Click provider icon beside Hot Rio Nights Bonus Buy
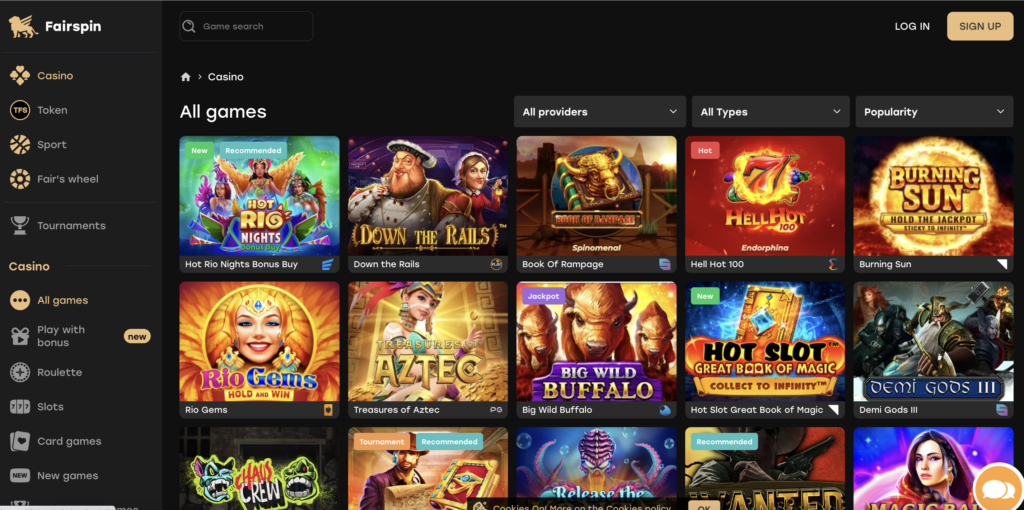1024x510 pixels. coord(328,264)
